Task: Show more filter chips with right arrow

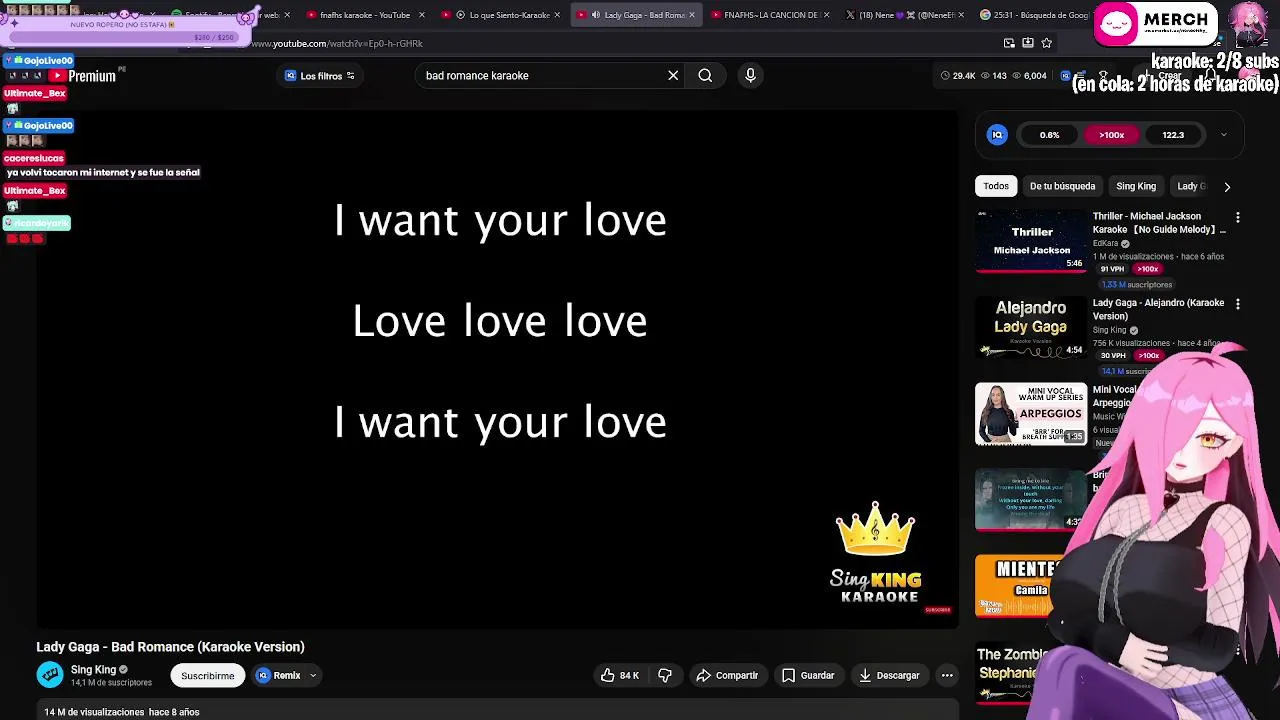Action: click(x=1227, y=186)
